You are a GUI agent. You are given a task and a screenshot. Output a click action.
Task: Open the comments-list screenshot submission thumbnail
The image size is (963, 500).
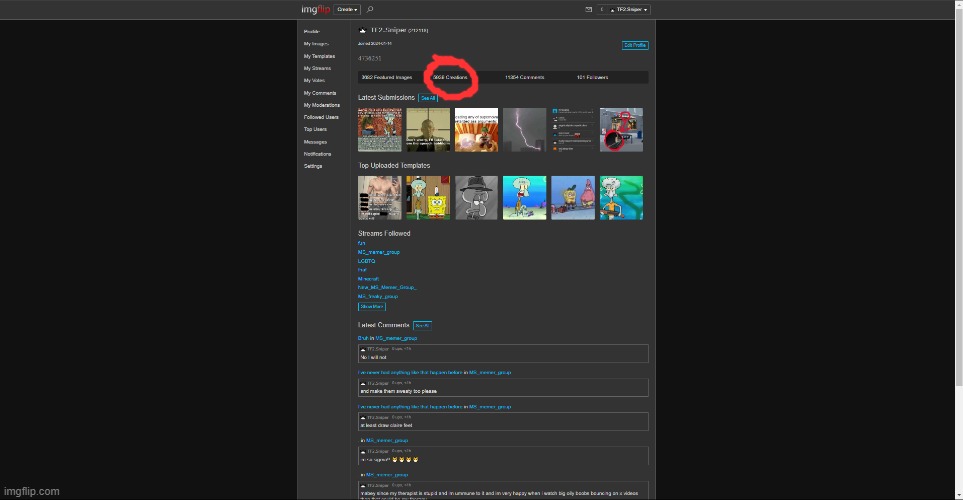click(572, 130)
